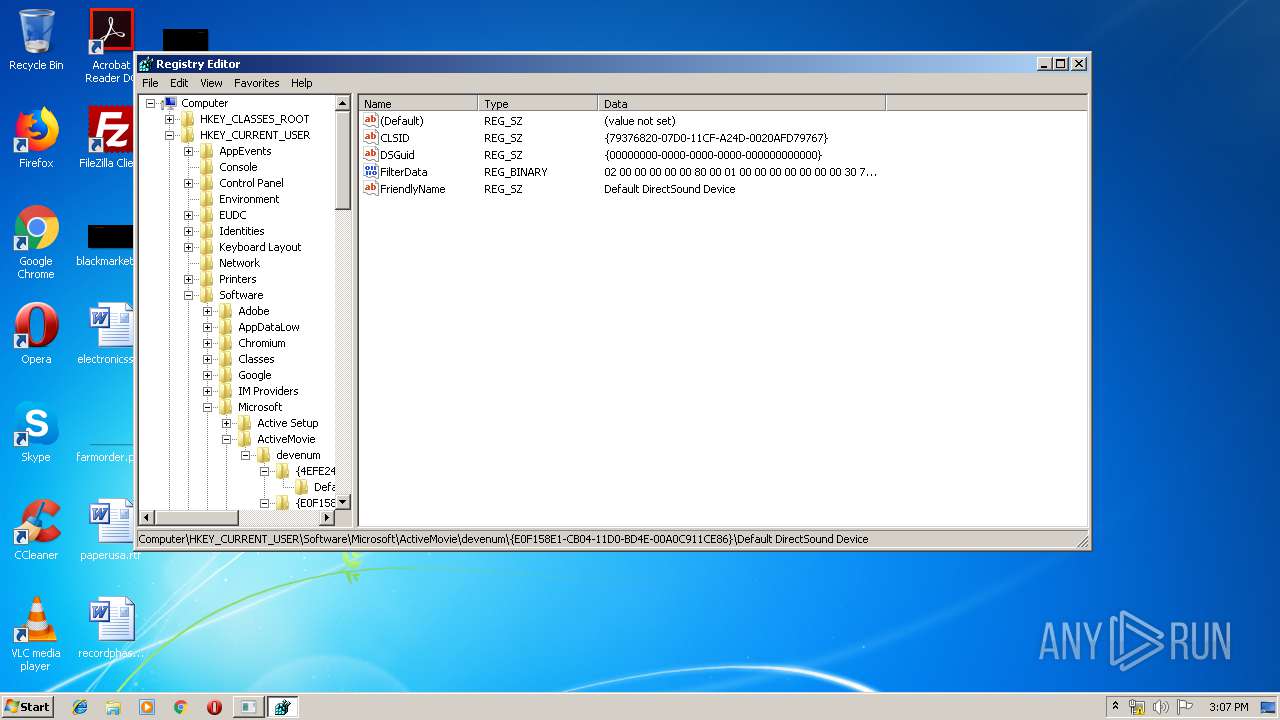The image size is (1280, 720).
Task: Launch Internet Explorer from taskbar
Action: (x=80, y=707)
